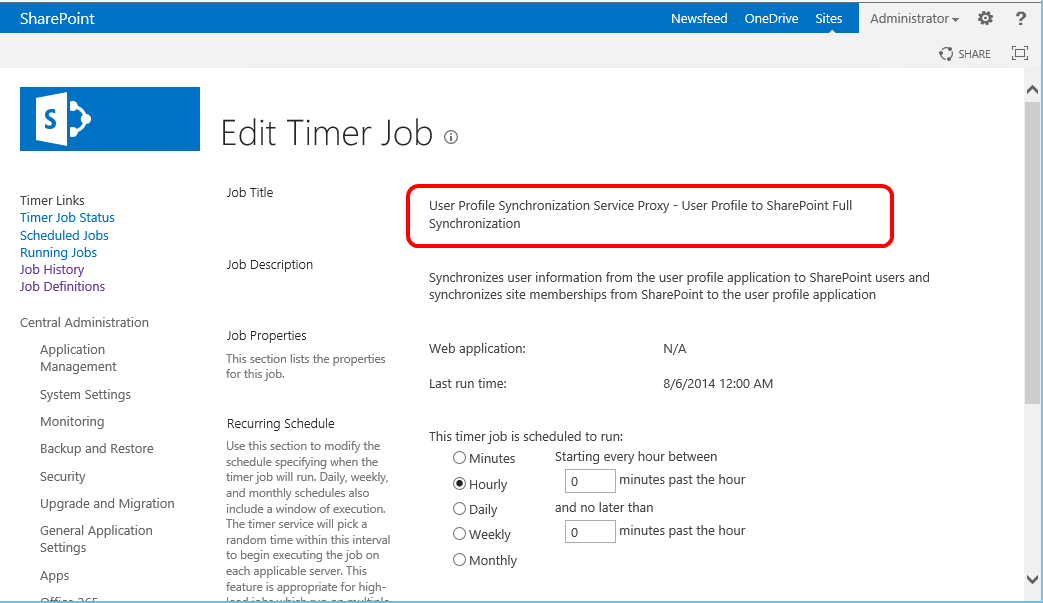This screenshot has height=603, width=1043.
Task: Click the Recurring Schedule heading
Action: click(280, 423)
